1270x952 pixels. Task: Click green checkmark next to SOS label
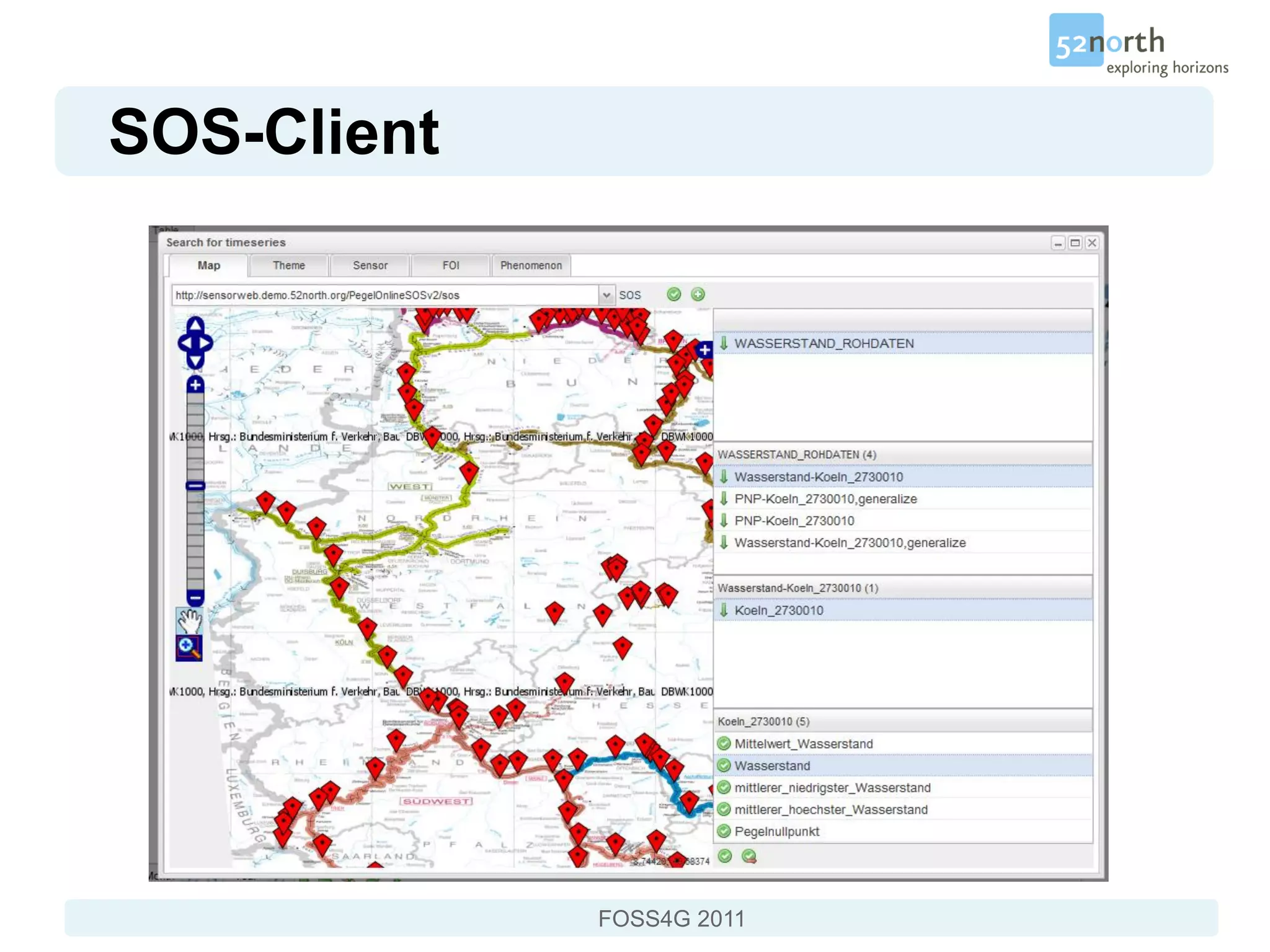674,294
